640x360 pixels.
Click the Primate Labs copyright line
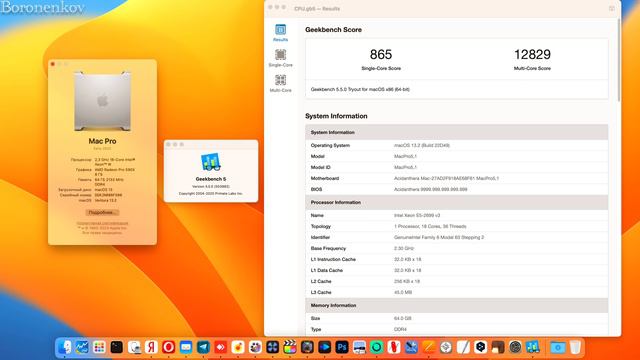[x=211, y=193]
